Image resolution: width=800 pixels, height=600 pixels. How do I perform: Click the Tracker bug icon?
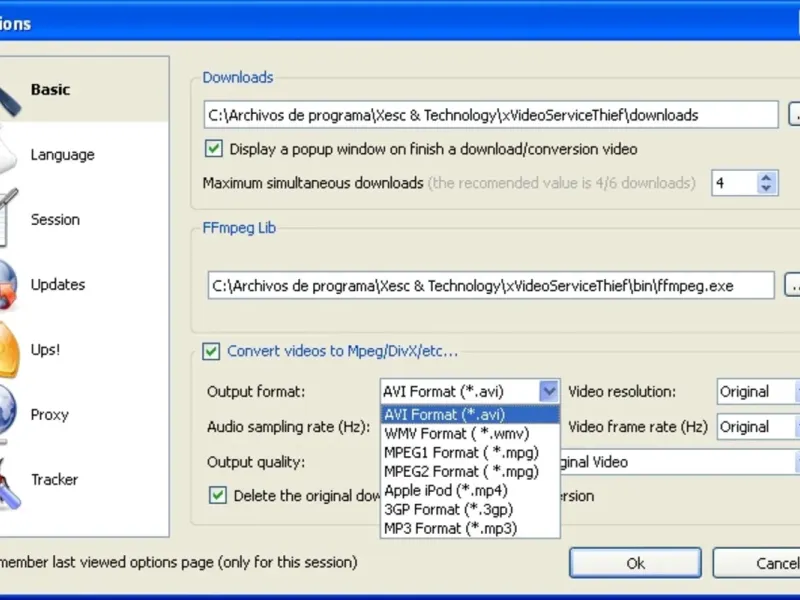(x=9, y=484)
